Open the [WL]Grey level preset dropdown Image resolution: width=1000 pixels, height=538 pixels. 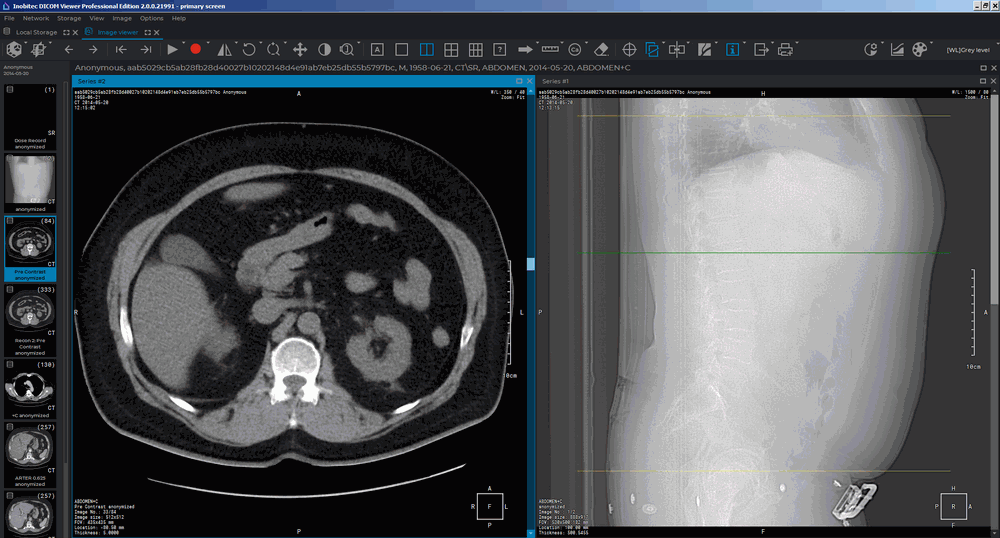click(968, 50)
